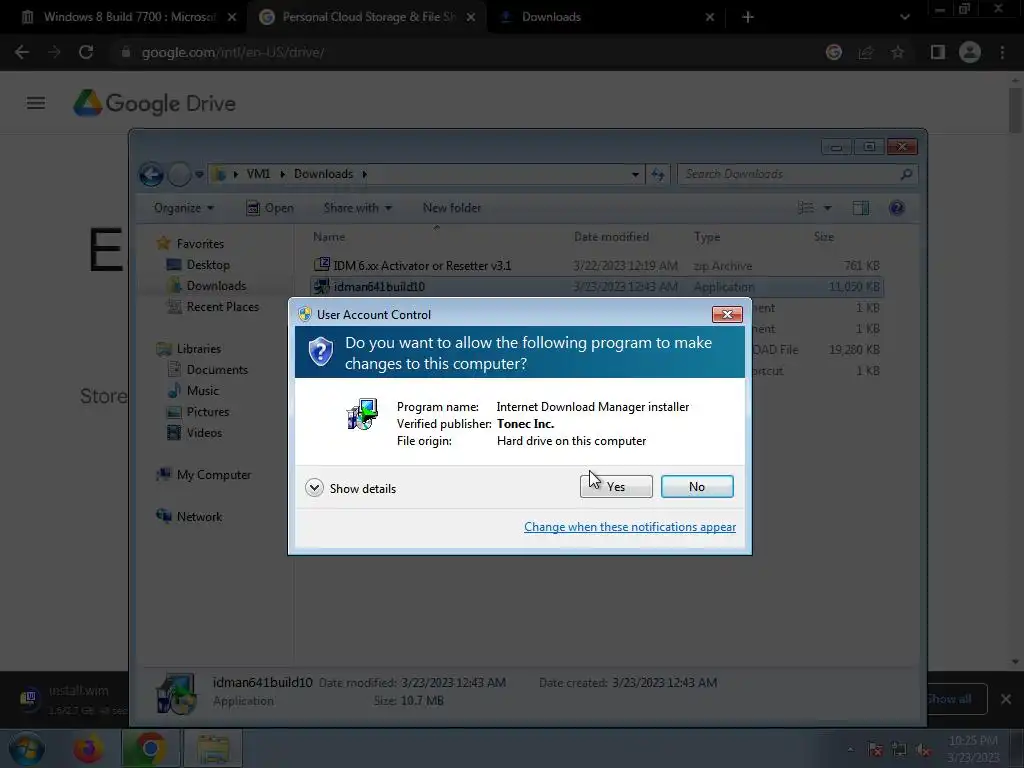Select Favorites in Explorer sidebar
The height and width of the screenshot is (768, 1024).
point(200,244)
